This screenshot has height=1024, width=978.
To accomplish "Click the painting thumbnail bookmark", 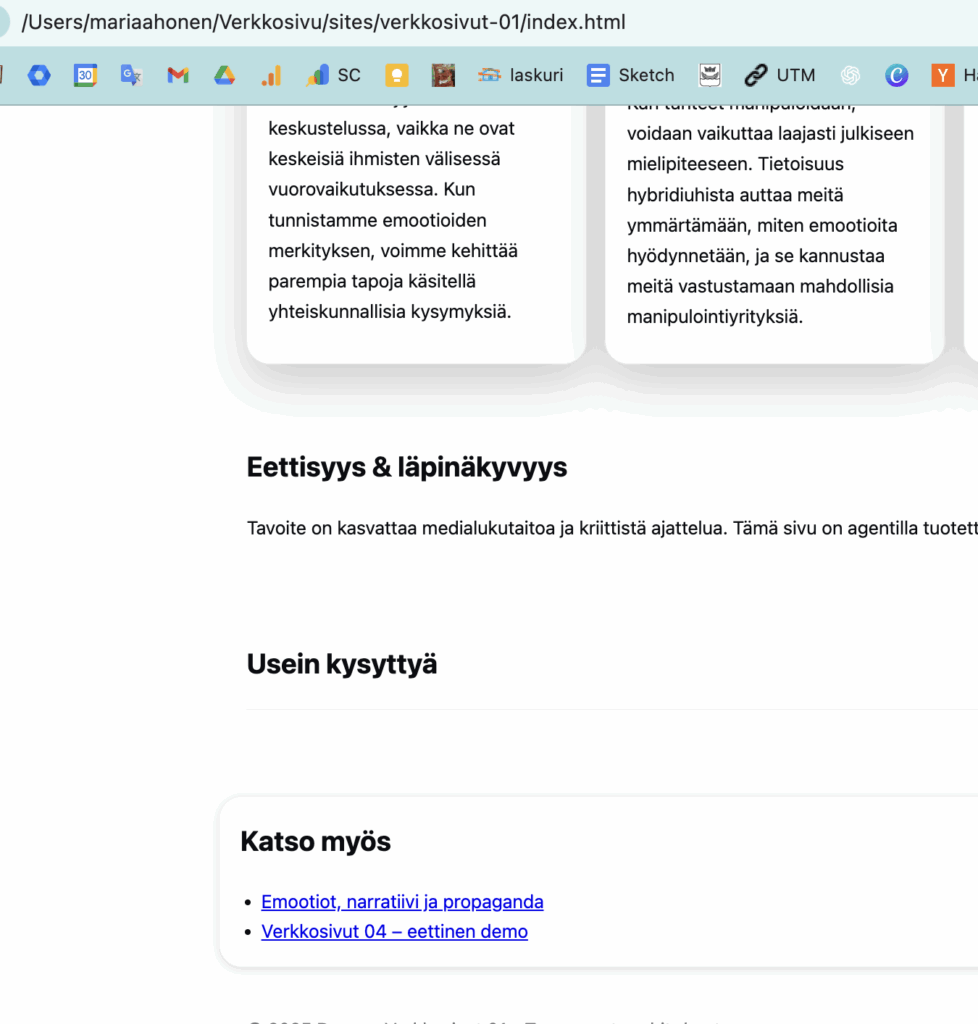I will coord(443,74).
